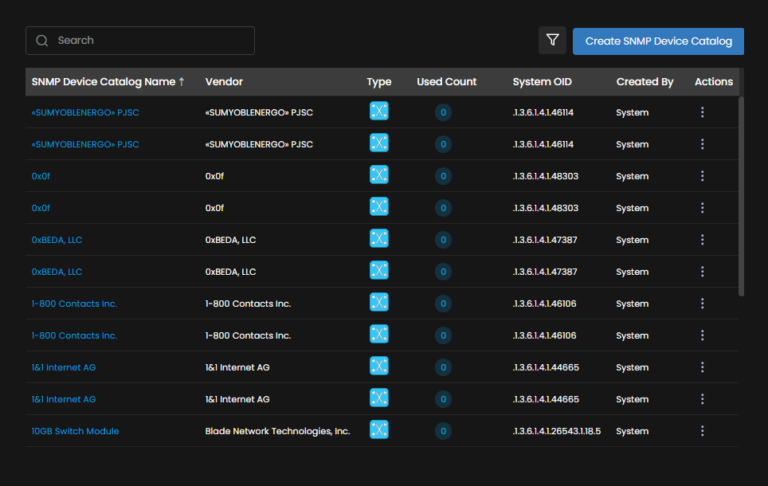Viewport: 768px width, 486px height.
Task: Click type icon in first 1-800 Contacts row
Action: tap(379, 302)
